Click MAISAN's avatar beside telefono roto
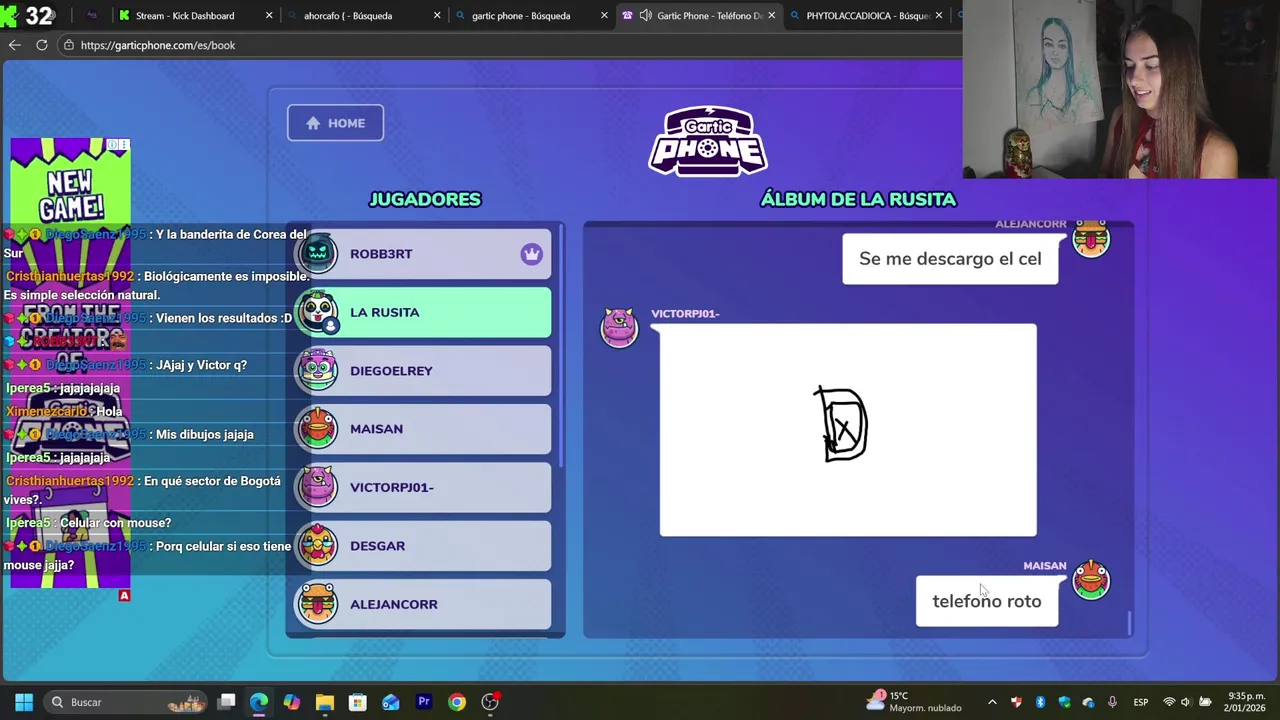 pos(1091,580)
